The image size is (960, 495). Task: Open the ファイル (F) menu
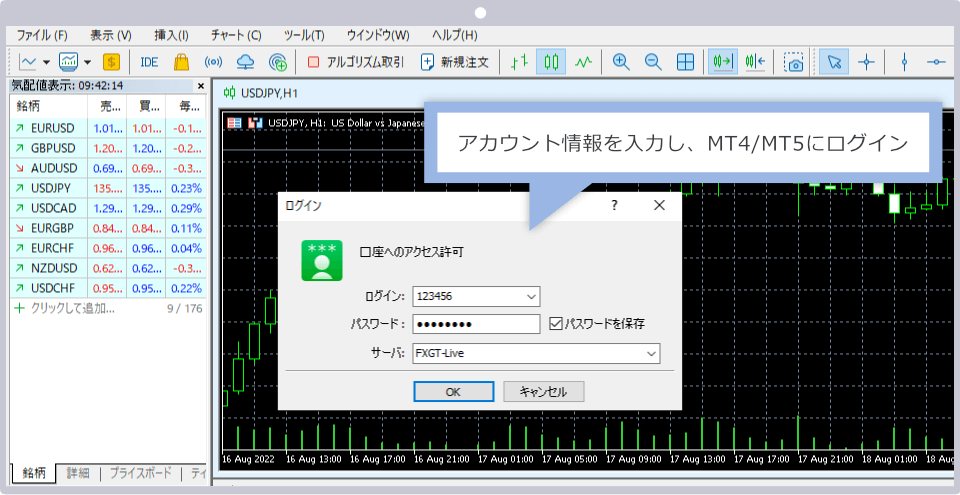[42, 35]
